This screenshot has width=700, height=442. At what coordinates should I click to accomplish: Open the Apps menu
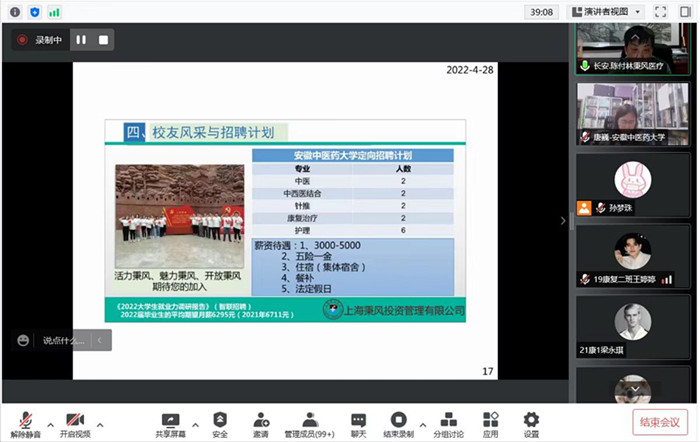coord(491,420)
